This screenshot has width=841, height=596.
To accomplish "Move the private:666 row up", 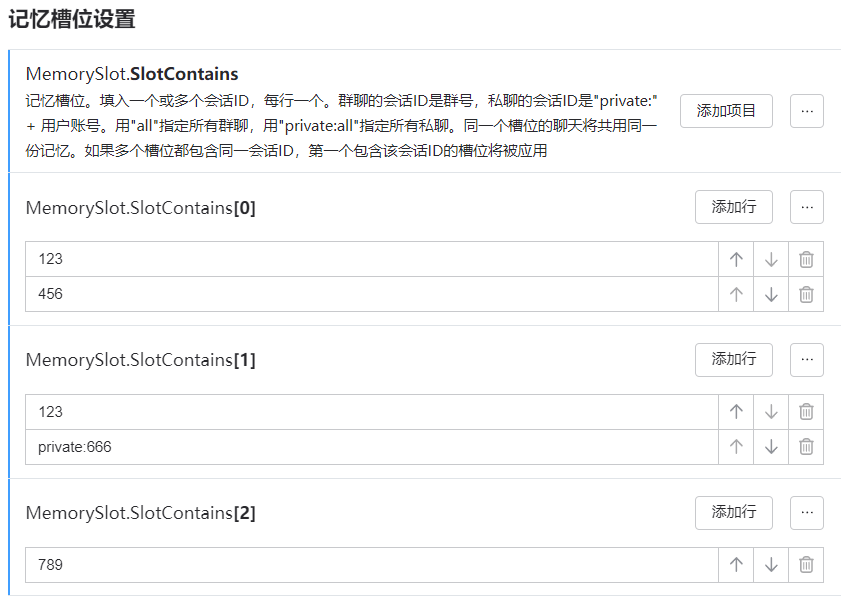I will pos(736,447).
